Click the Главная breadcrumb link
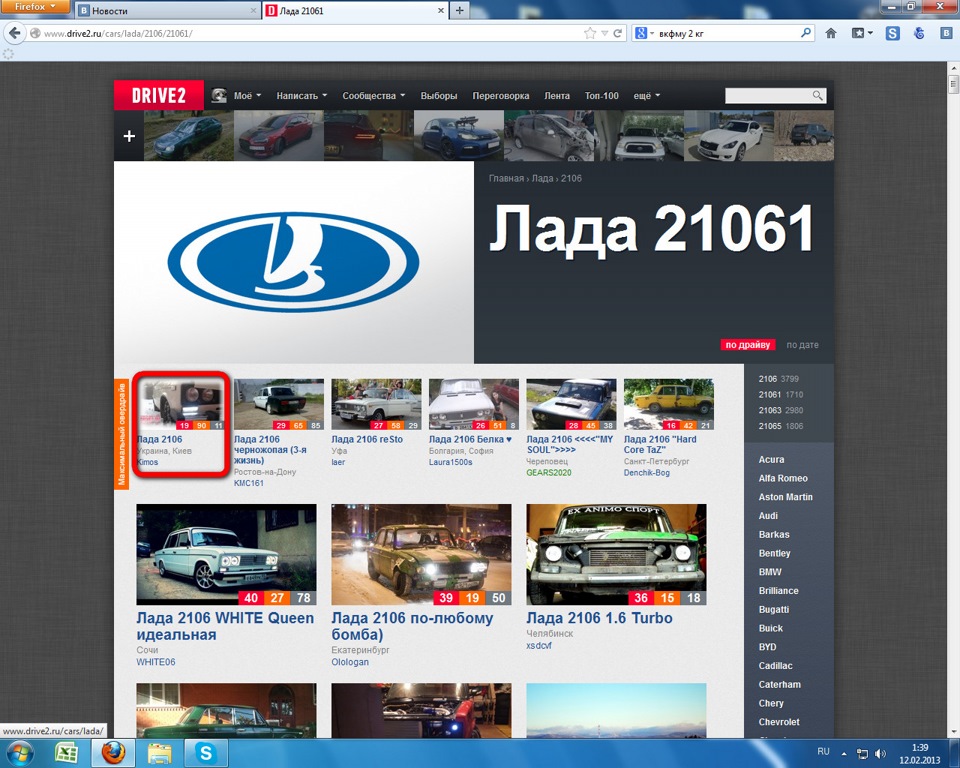This screenshot has height=768, width=960. (x=506, y=178)
